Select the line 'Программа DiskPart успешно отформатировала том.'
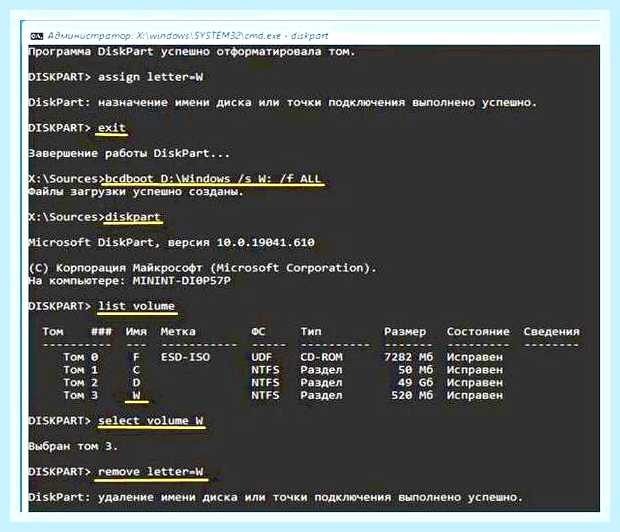 [x=192, y=52]
